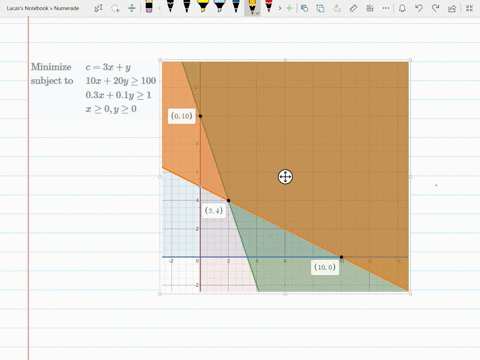This screenshot has height=360, width=480.
Task: Click the Lucas's Notebook » Numerade breadcrumb
Action: 43,8
